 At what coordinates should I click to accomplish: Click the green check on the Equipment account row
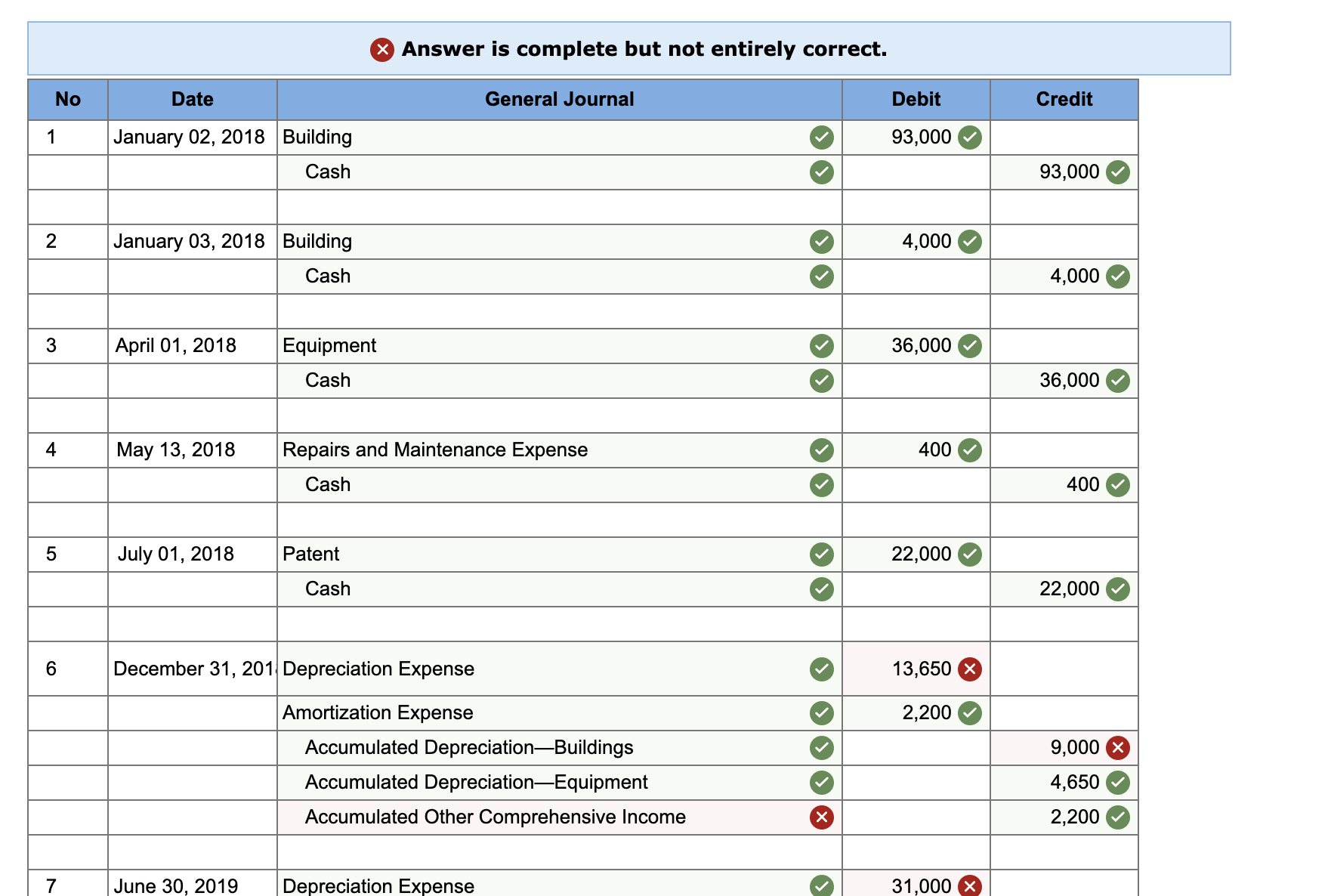pos(822,346)
